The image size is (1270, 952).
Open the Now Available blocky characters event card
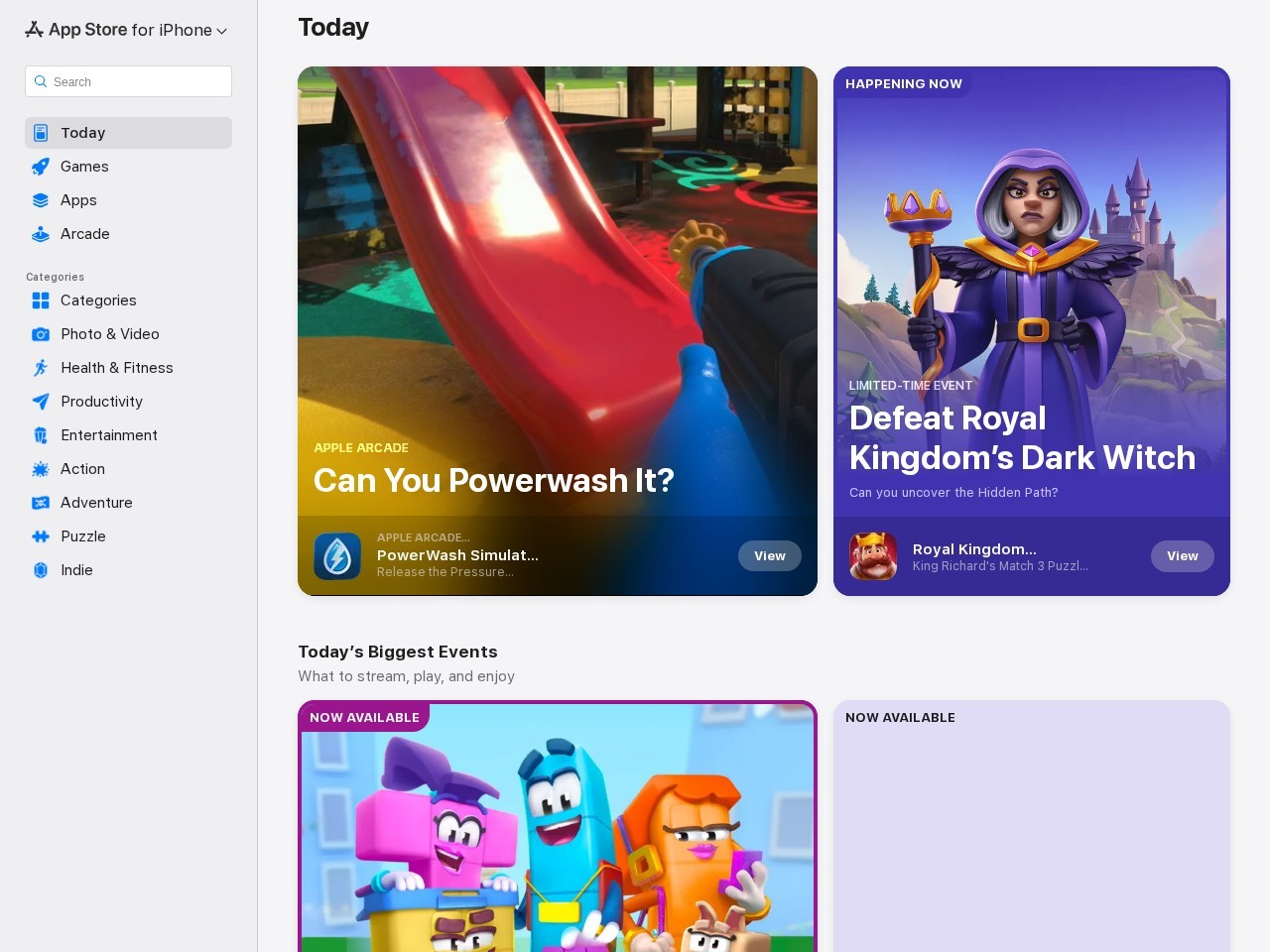557,833
